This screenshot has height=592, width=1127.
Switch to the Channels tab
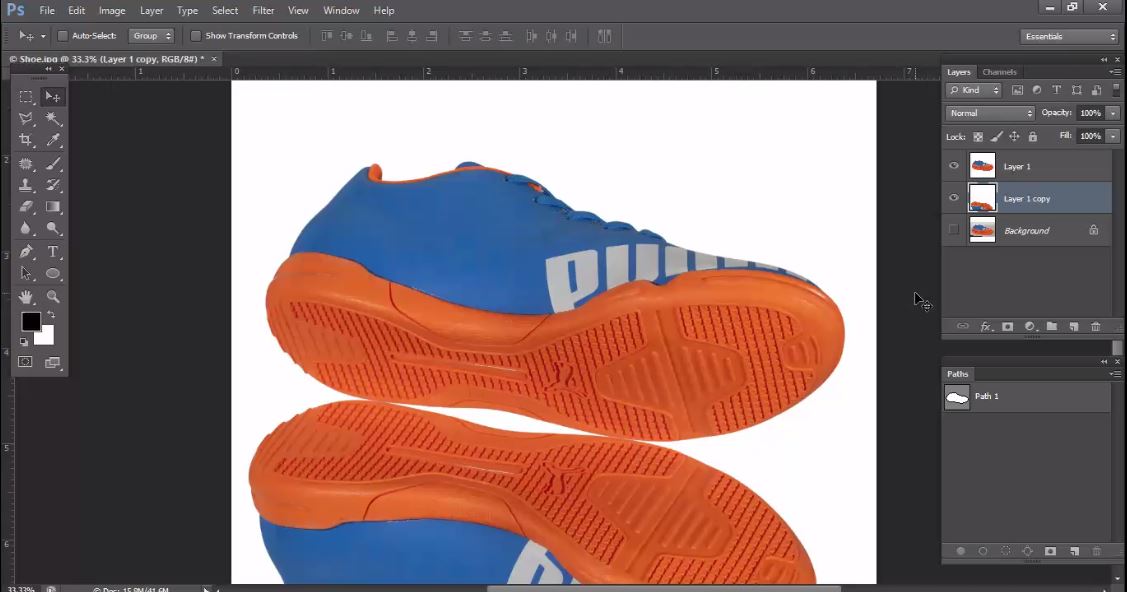pyautogui.click(x=999, y=72)
